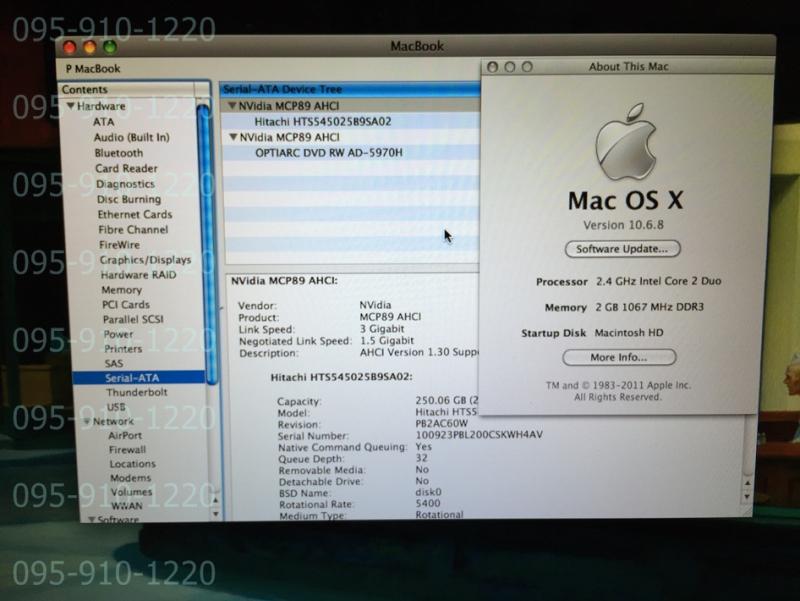Click revision value PB2AC60W
This screenshot has width=800, height=601.
(x=441, y=423)
